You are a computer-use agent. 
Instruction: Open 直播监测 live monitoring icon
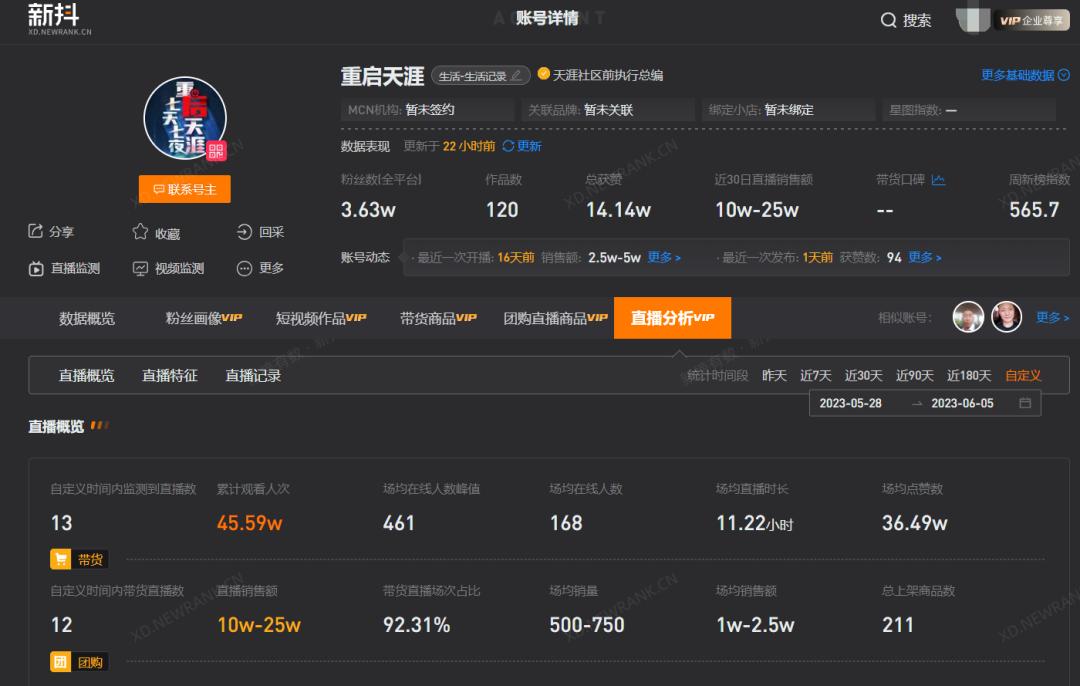pyautogui.click(x=36, y=268)
